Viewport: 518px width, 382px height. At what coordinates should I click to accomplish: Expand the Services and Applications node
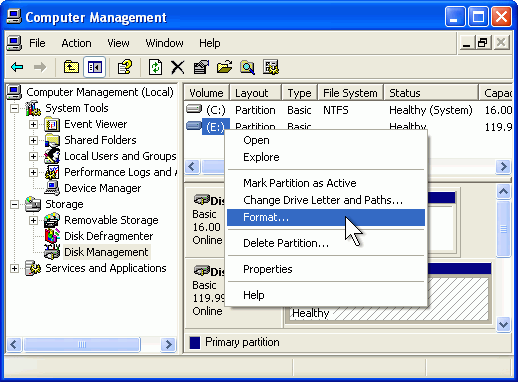(14, 268)
